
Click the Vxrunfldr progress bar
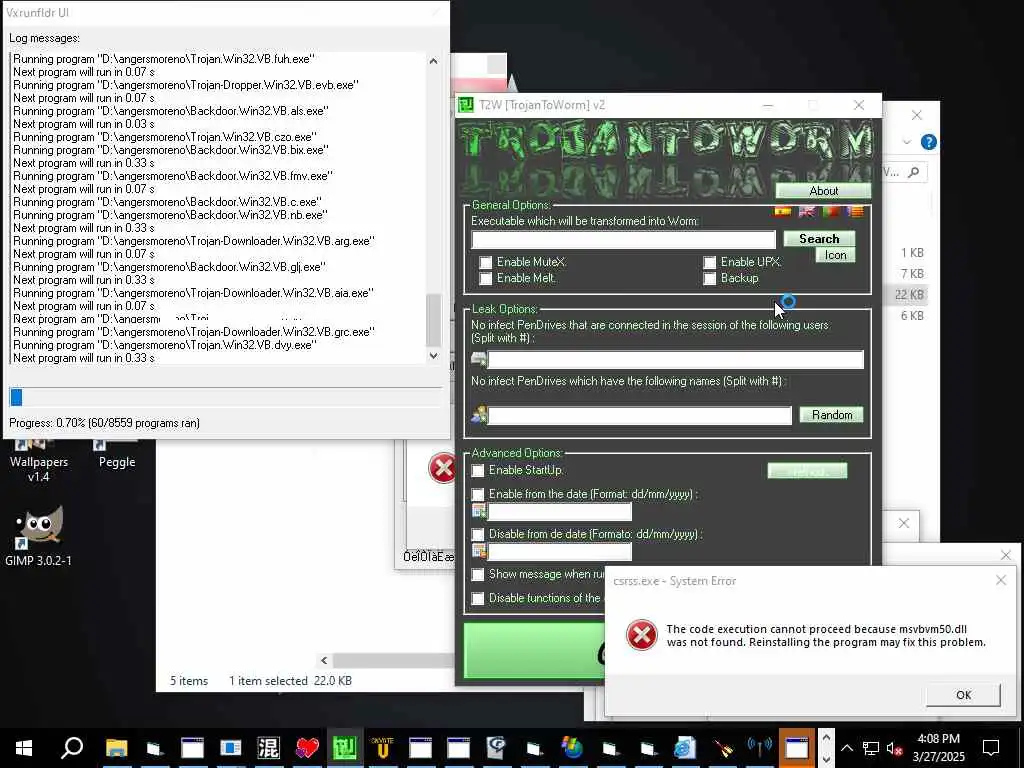coord(225,396)
